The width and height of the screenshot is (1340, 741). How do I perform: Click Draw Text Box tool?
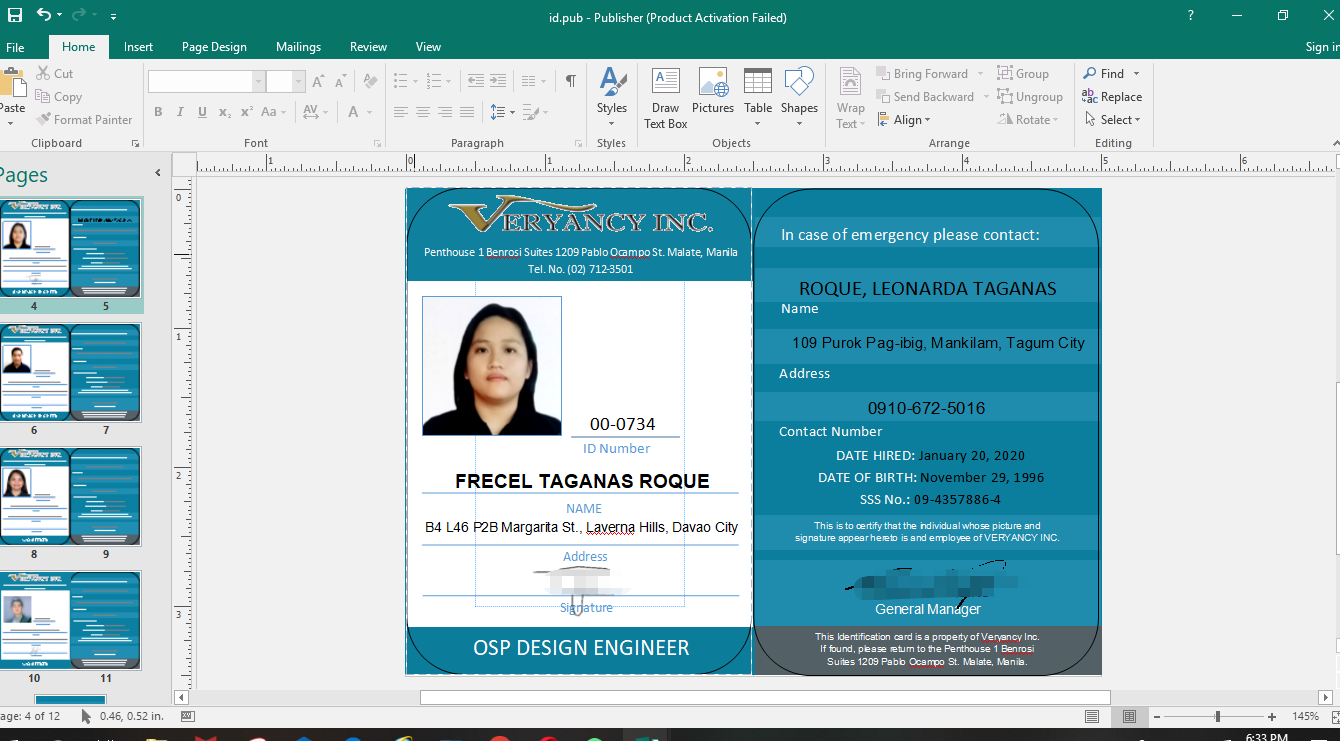point(665,98)
